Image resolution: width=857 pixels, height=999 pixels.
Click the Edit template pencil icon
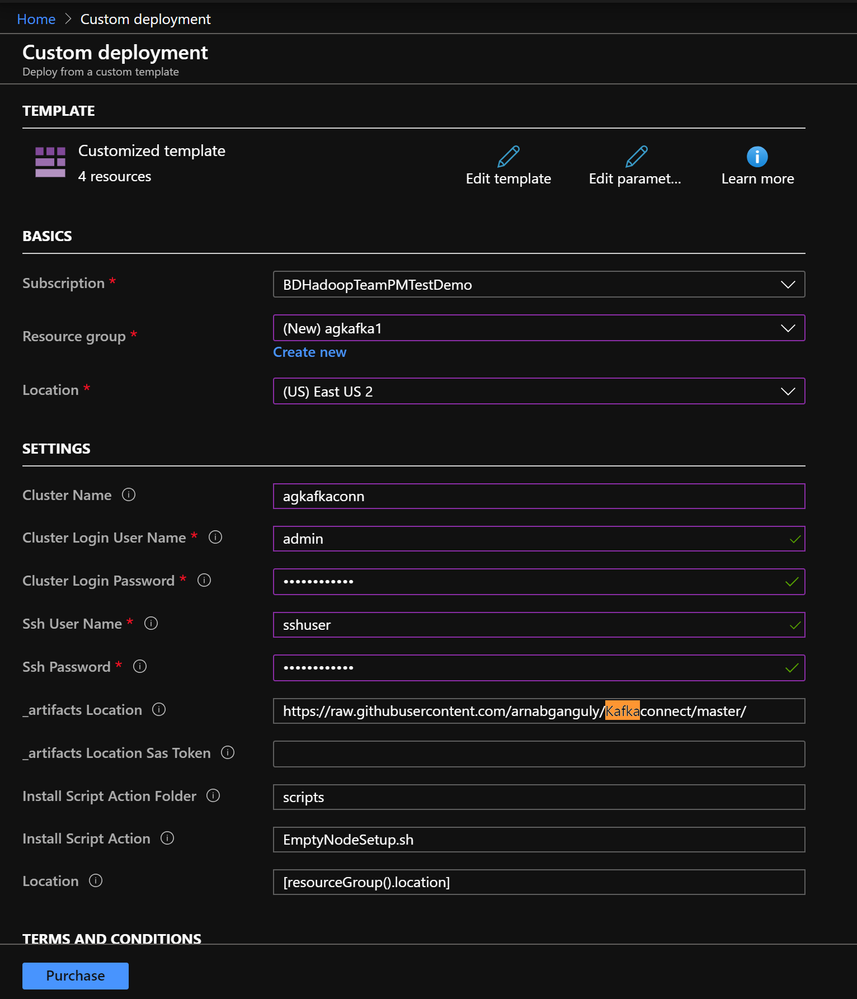pos(508,156)
